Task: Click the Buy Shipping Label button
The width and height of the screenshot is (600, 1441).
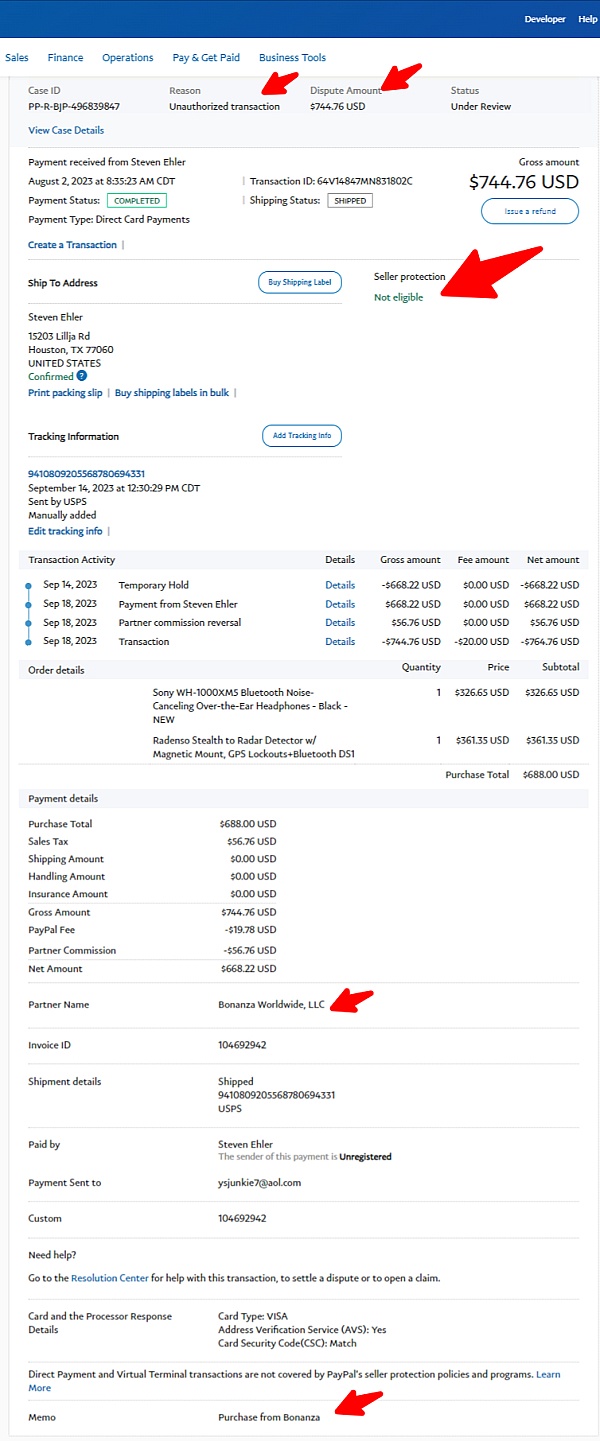Action: coord(300,283)
